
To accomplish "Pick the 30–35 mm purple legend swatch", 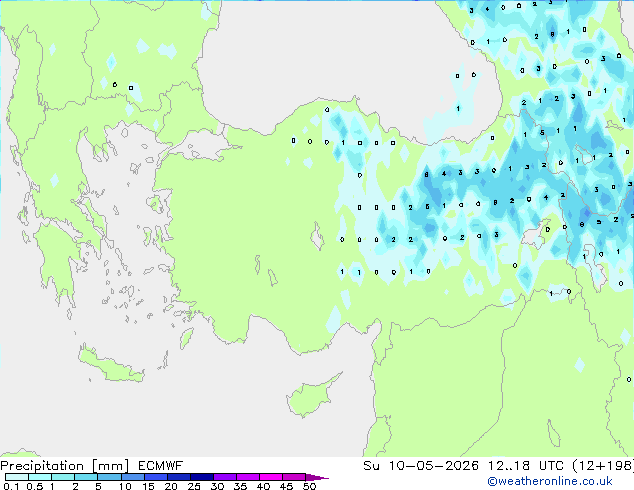I will click(224, 477).
